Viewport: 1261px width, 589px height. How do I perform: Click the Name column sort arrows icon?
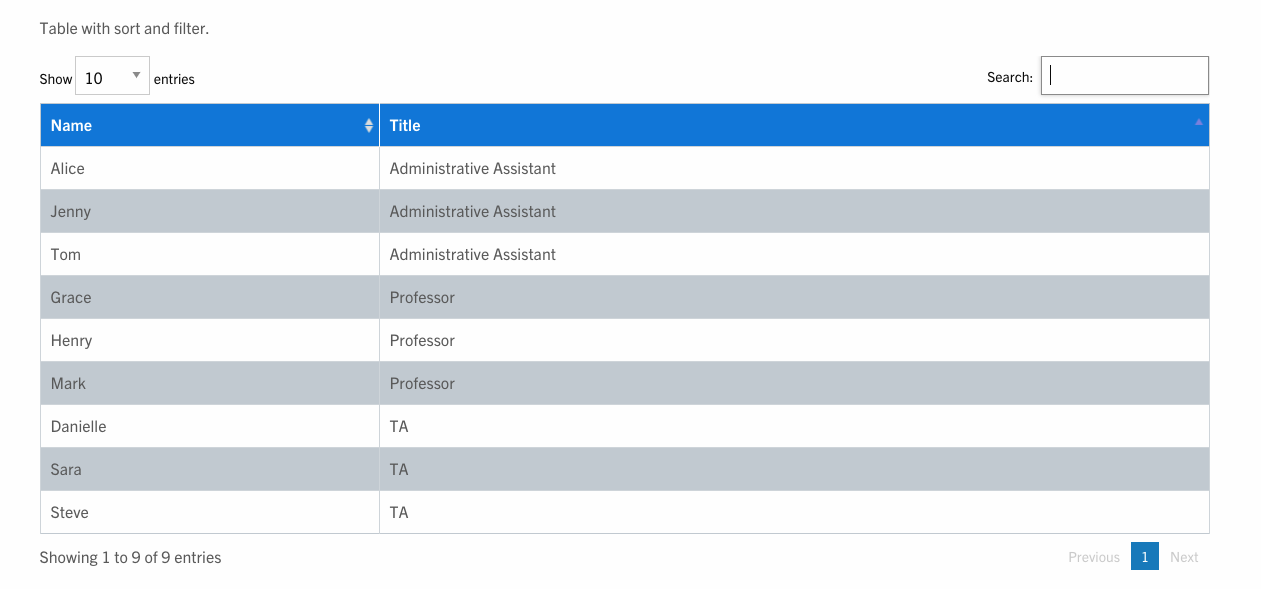point(368,126)
